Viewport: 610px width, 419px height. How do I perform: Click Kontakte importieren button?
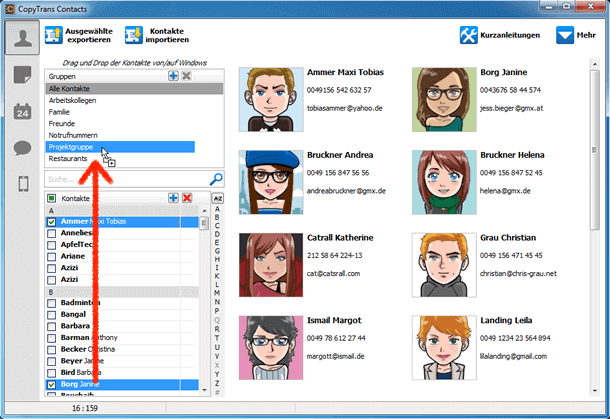click(x=157, y=35)
